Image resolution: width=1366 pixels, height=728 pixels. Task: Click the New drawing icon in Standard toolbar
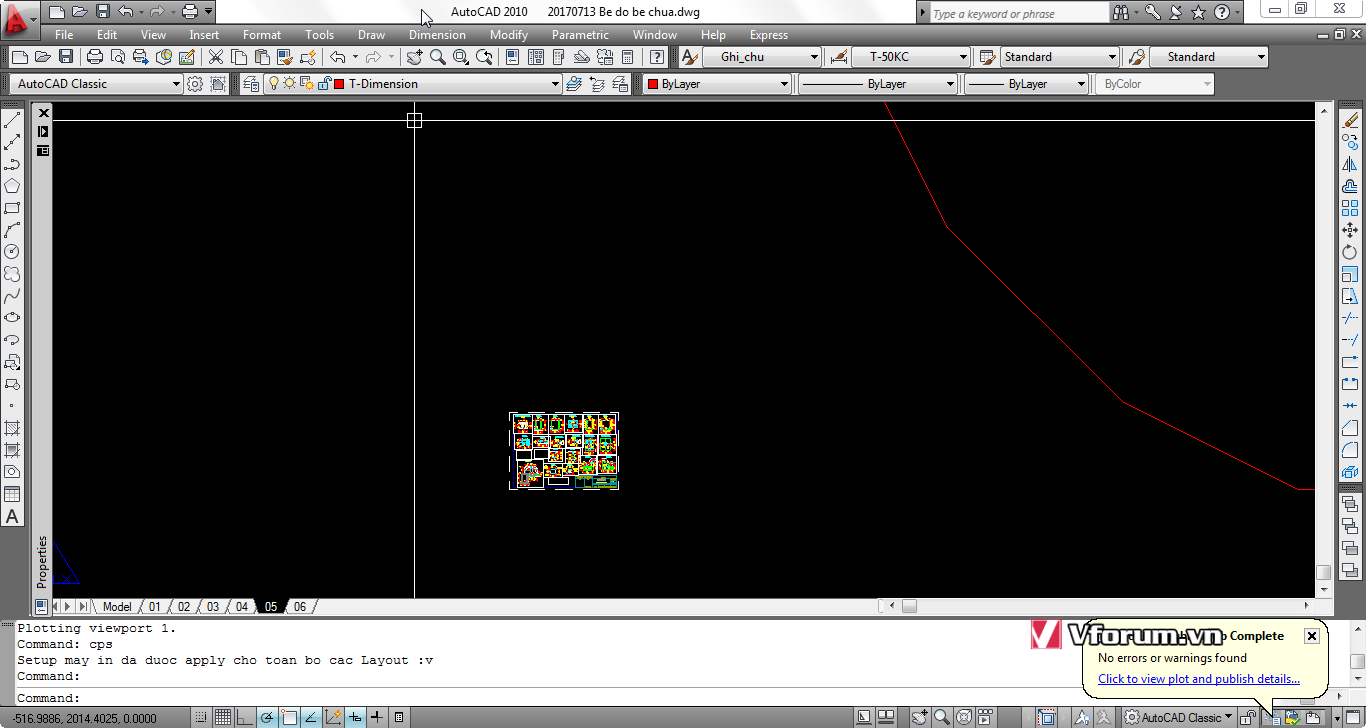(19, 57)
